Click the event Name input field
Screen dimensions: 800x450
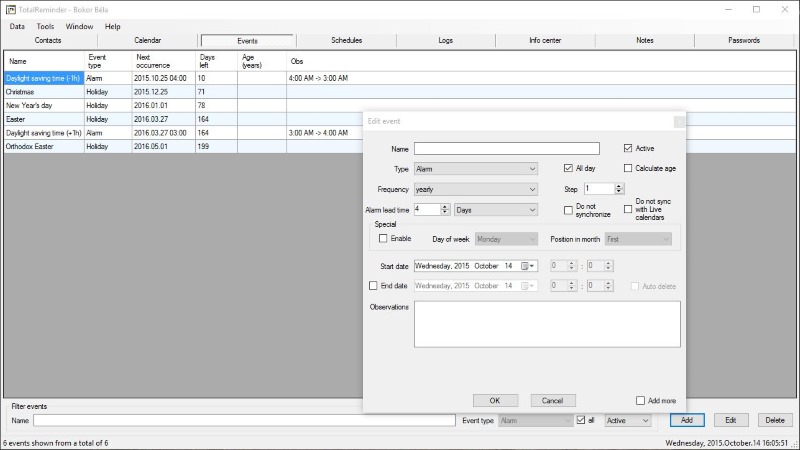tap(507, 148)
